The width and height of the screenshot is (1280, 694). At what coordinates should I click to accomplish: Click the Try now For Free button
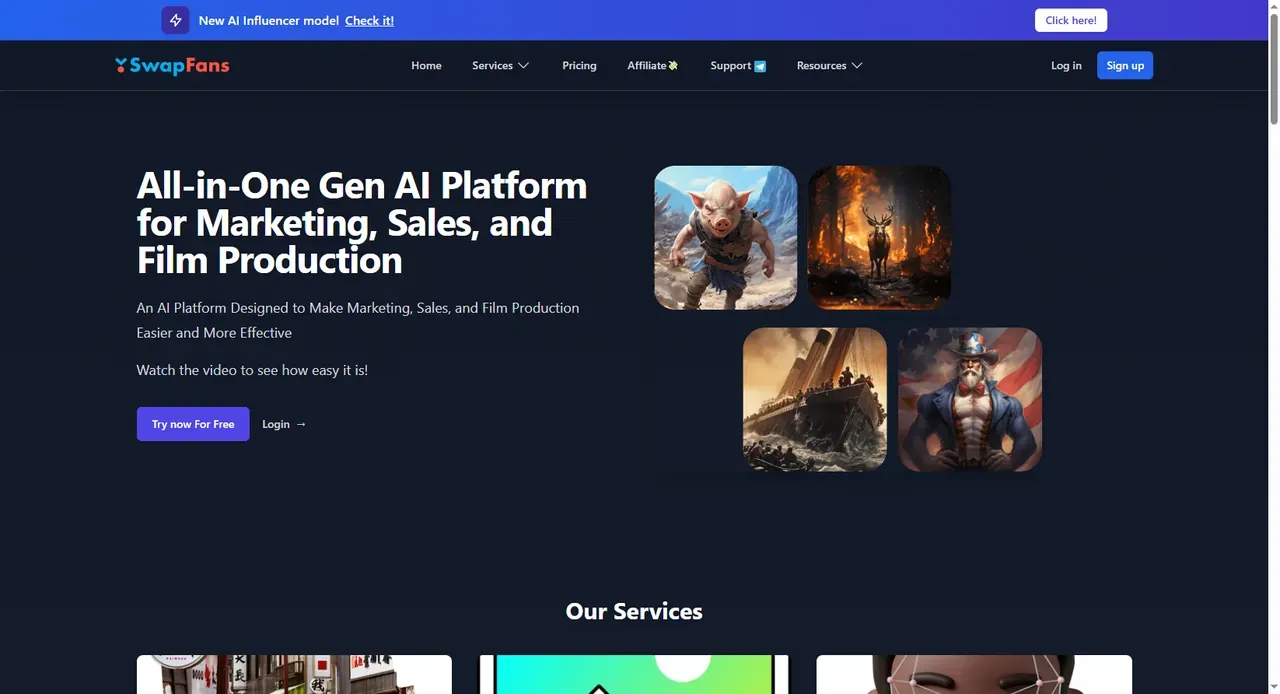[193, 424]
